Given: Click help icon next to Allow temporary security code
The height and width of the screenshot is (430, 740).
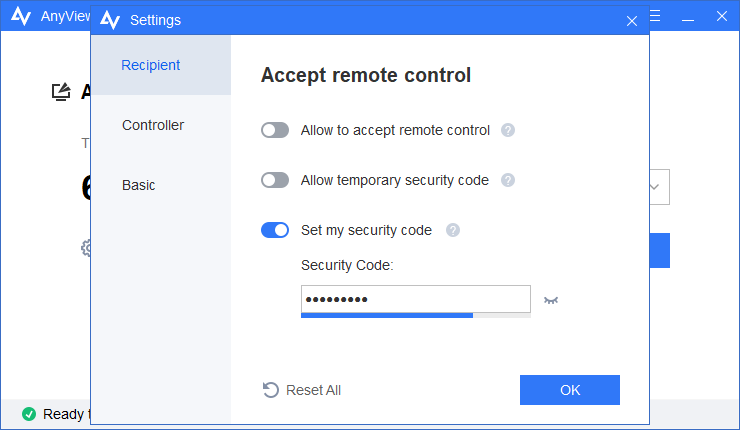Looking at the screenshot, I should [507, 180].
